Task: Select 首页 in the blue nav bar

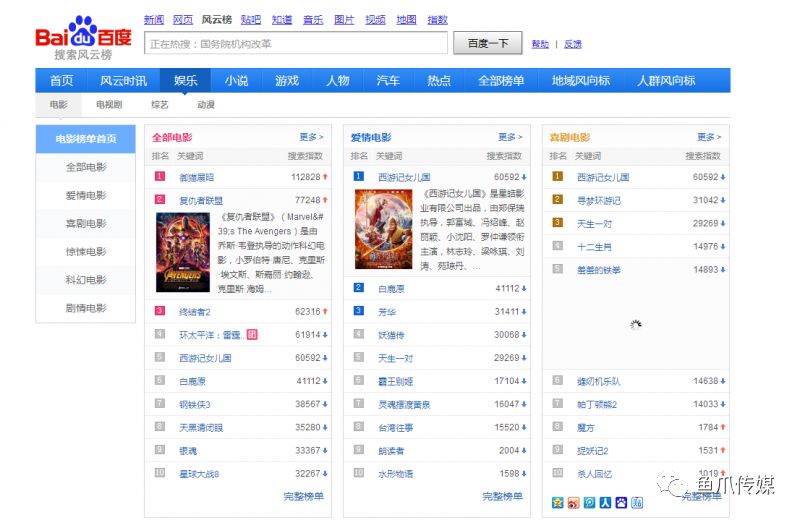Action: click(x=62, y=81)
